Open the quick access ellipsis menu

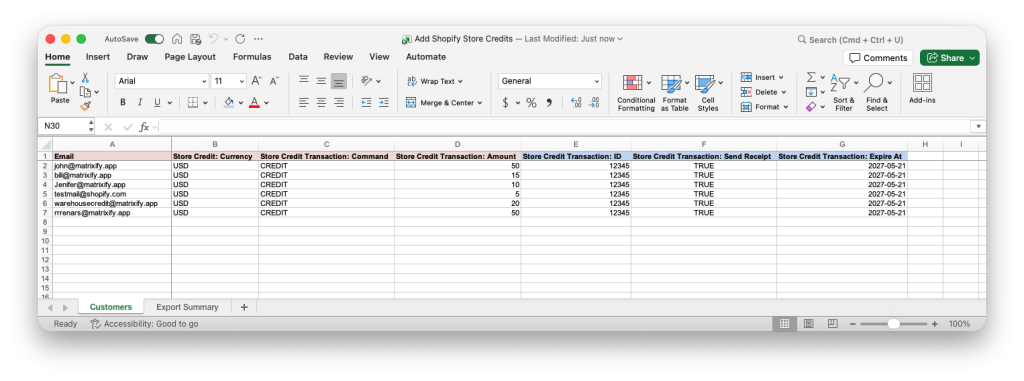(x=259, y=39)
